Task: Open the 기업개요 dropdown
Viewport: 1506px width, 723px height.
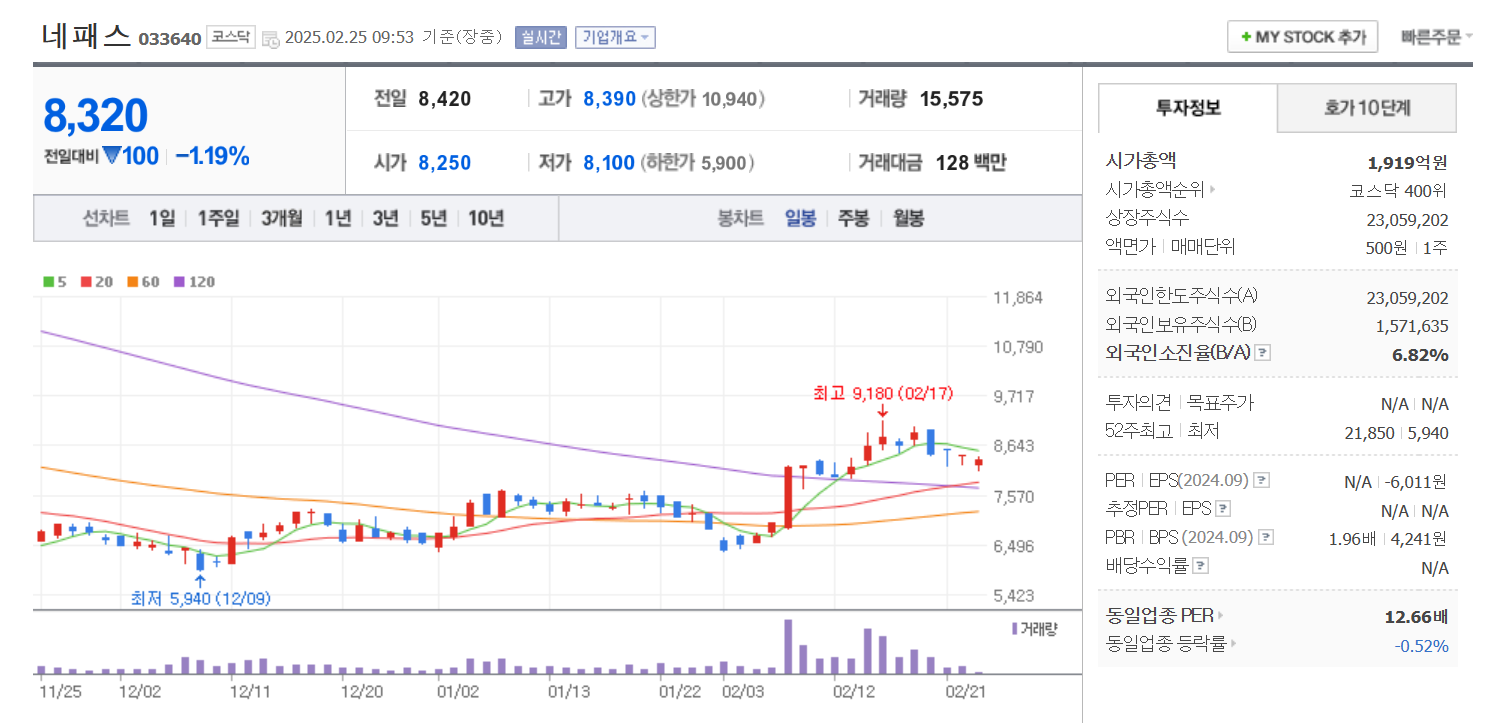Action: pos(613,37)
